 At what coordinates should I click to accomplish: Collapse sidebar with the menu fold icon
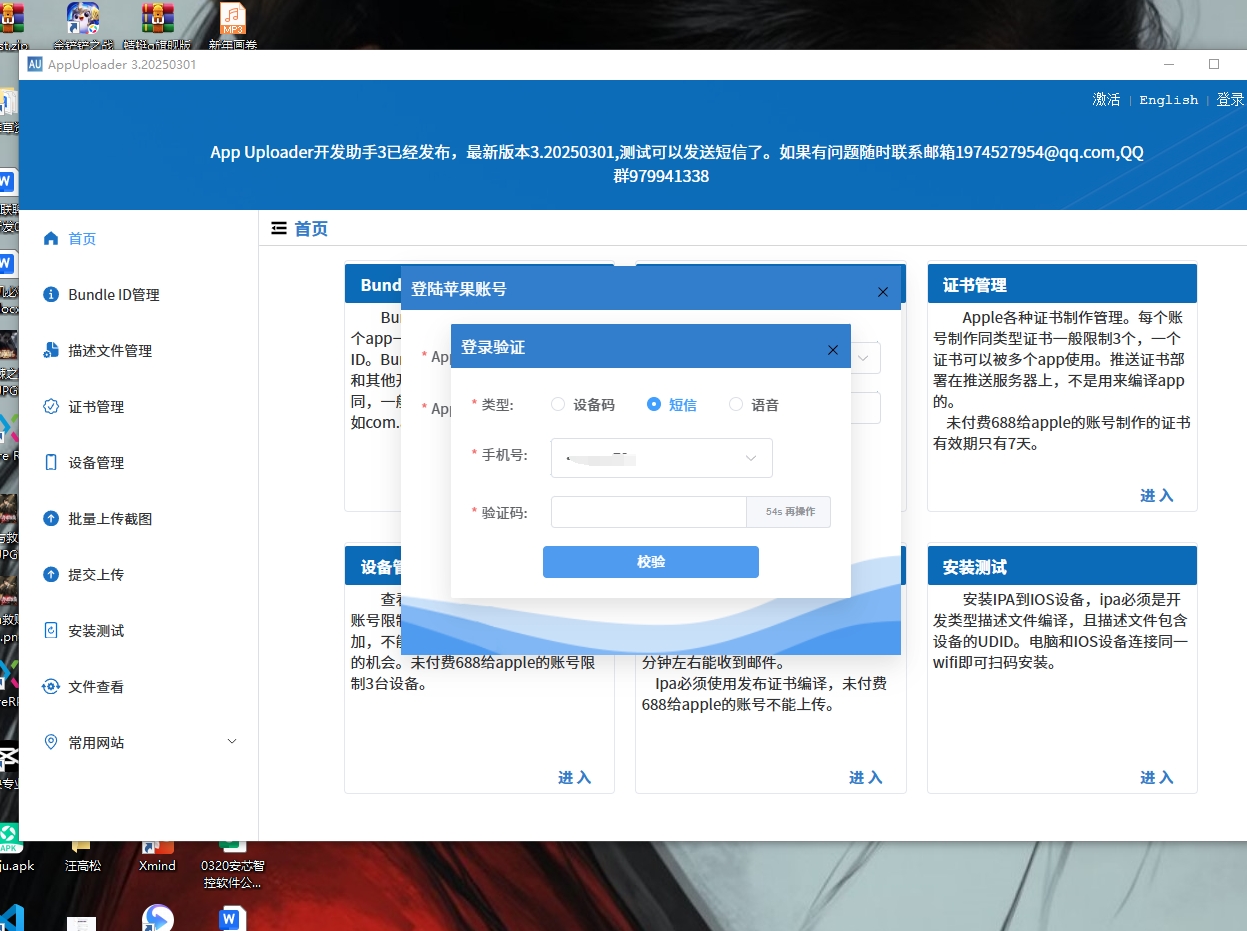pyautogui.click(x=279, y=229)
